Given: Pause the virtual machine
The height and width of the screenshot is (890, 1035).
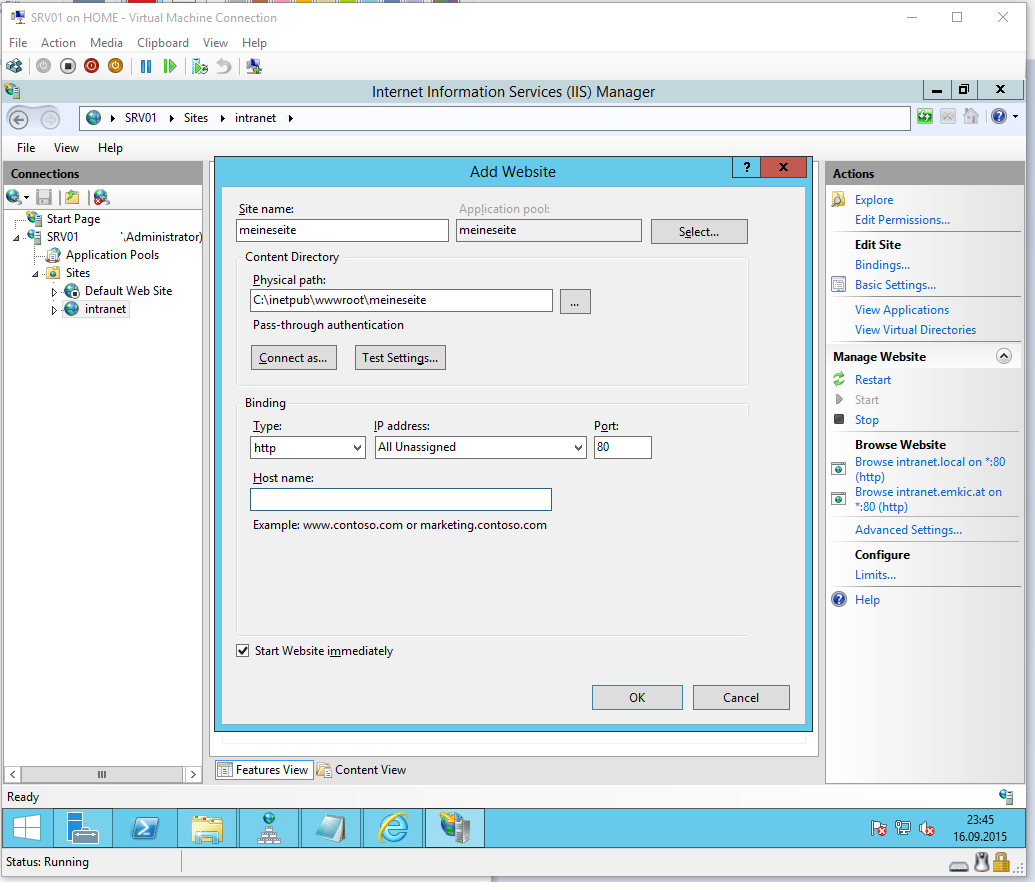Looking at the screenshot, I should (x=146, y=66).
